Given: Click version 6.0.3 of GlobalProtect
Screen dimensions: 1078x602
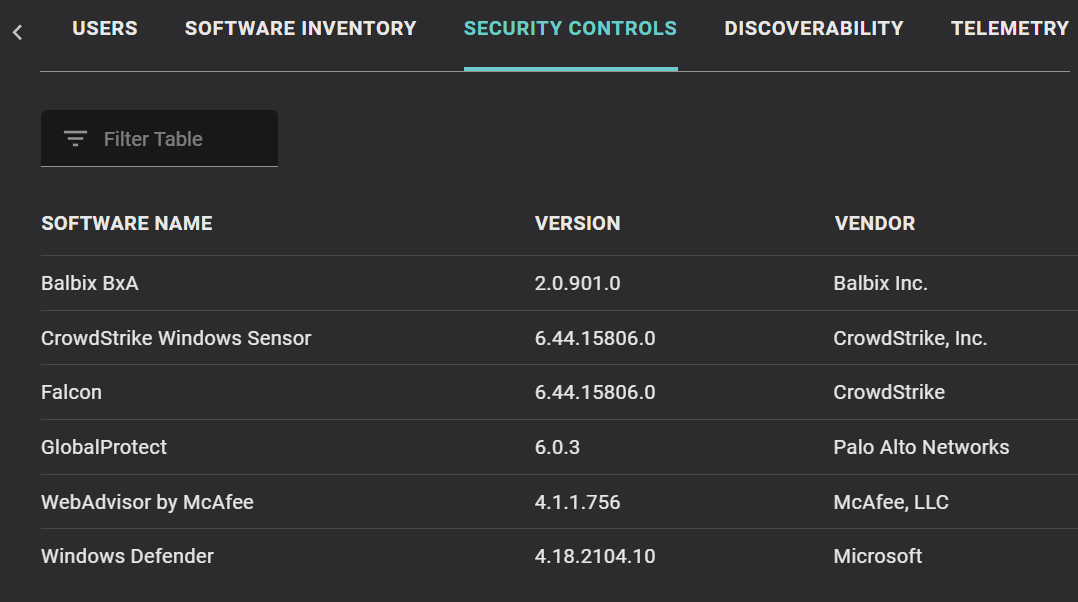Looking at the screenshot, I should coord(558,447).
